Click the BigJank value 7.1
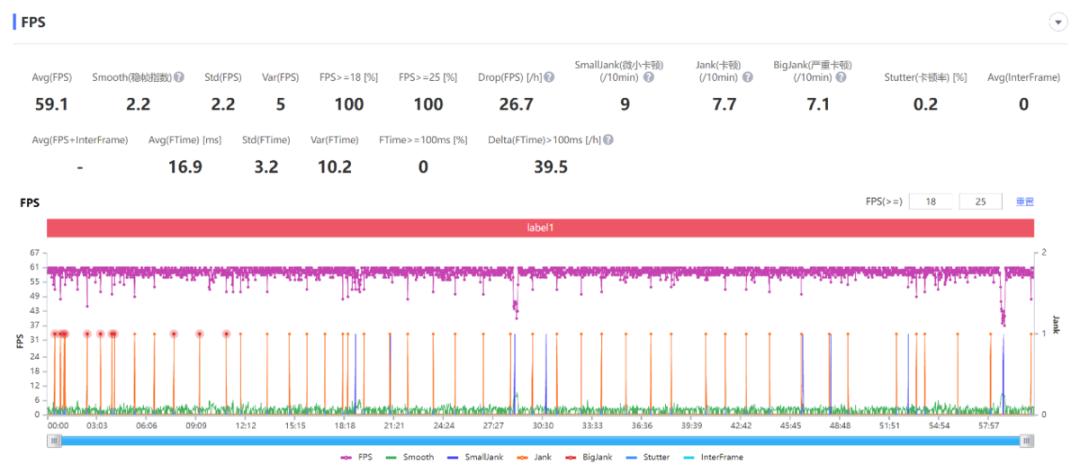 [x=818, y=104]
